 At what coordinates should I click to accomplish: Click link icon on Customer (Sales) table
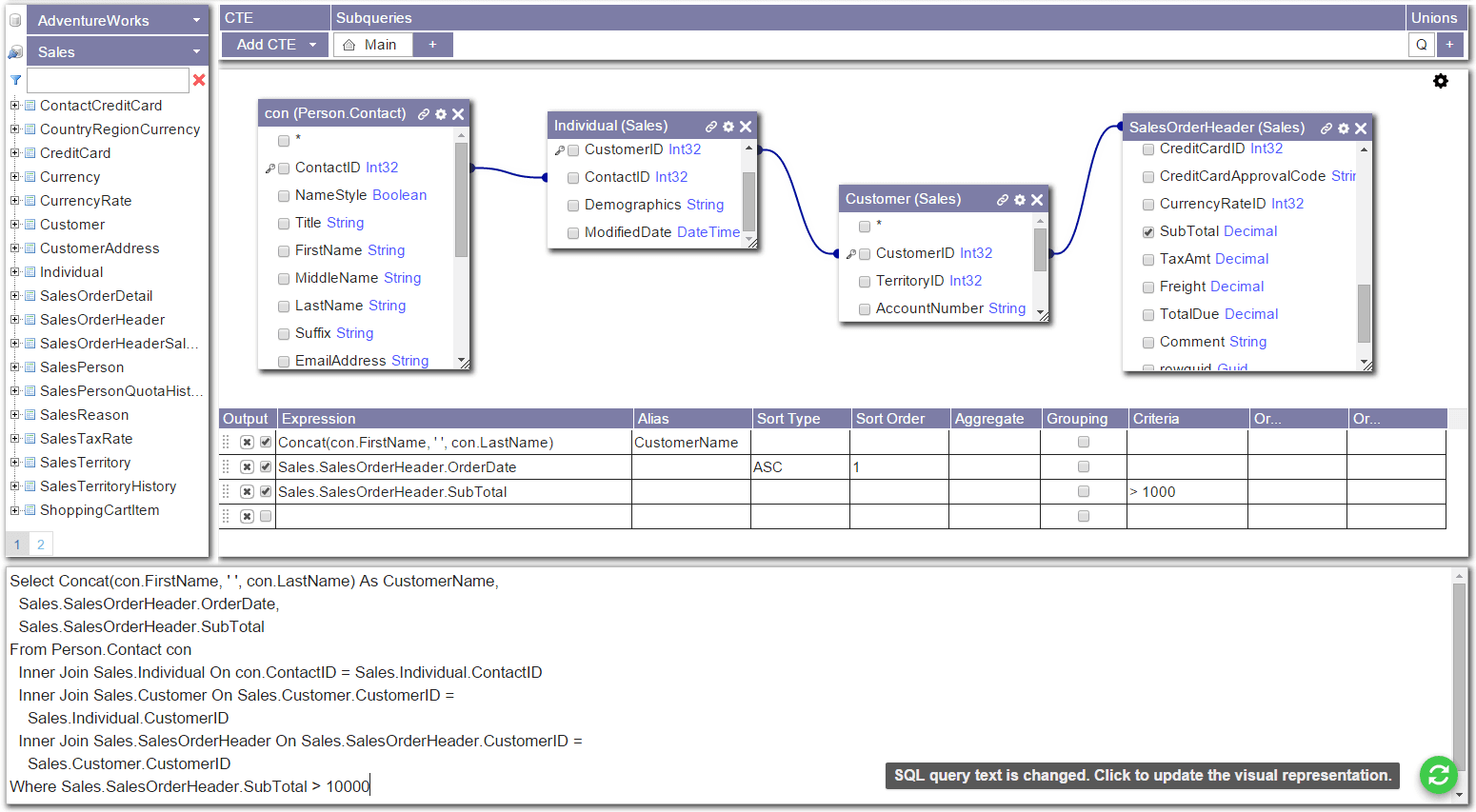coord(1003,200)
